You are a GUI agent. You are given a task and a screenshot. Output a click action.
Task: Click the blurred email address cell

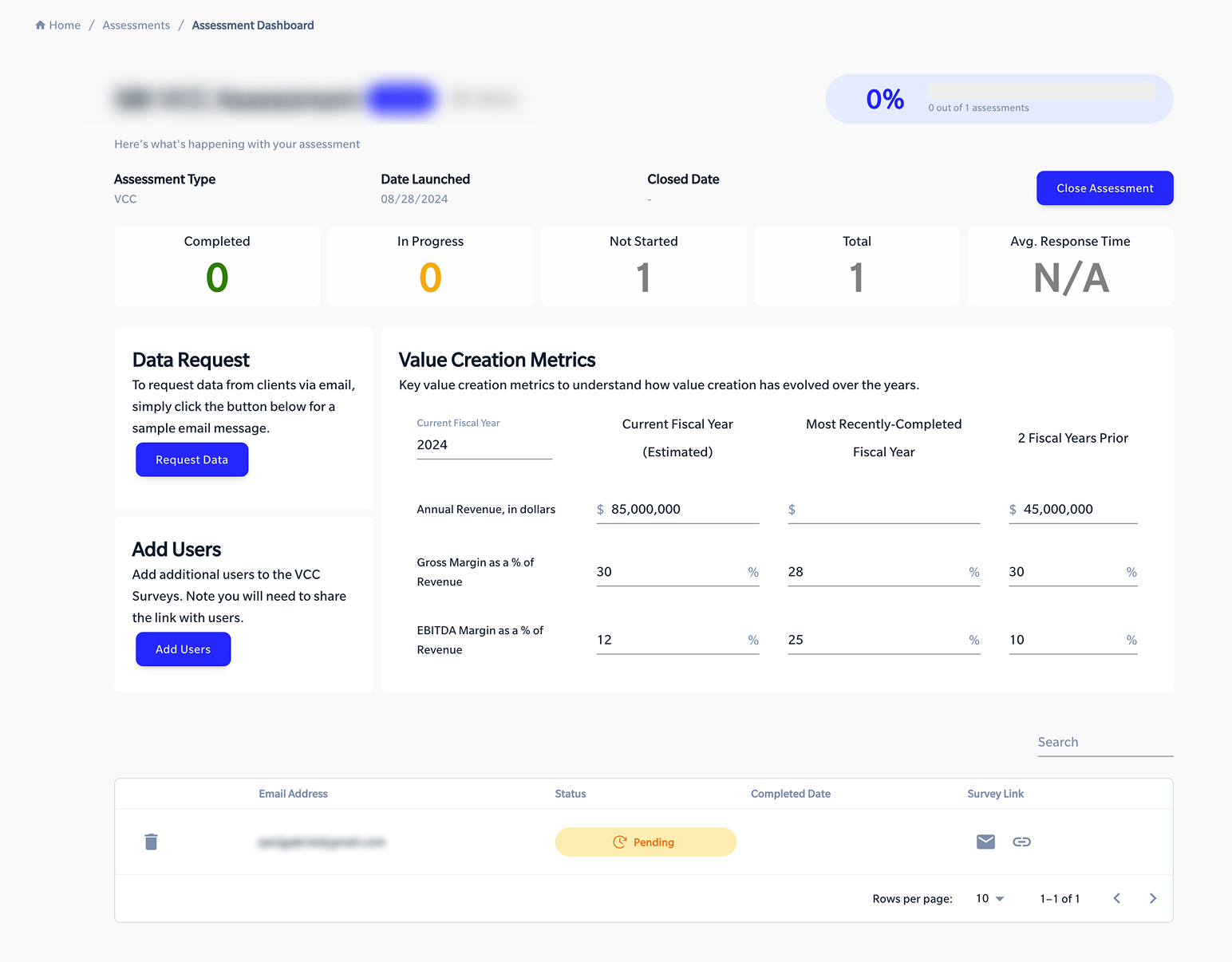322,842
